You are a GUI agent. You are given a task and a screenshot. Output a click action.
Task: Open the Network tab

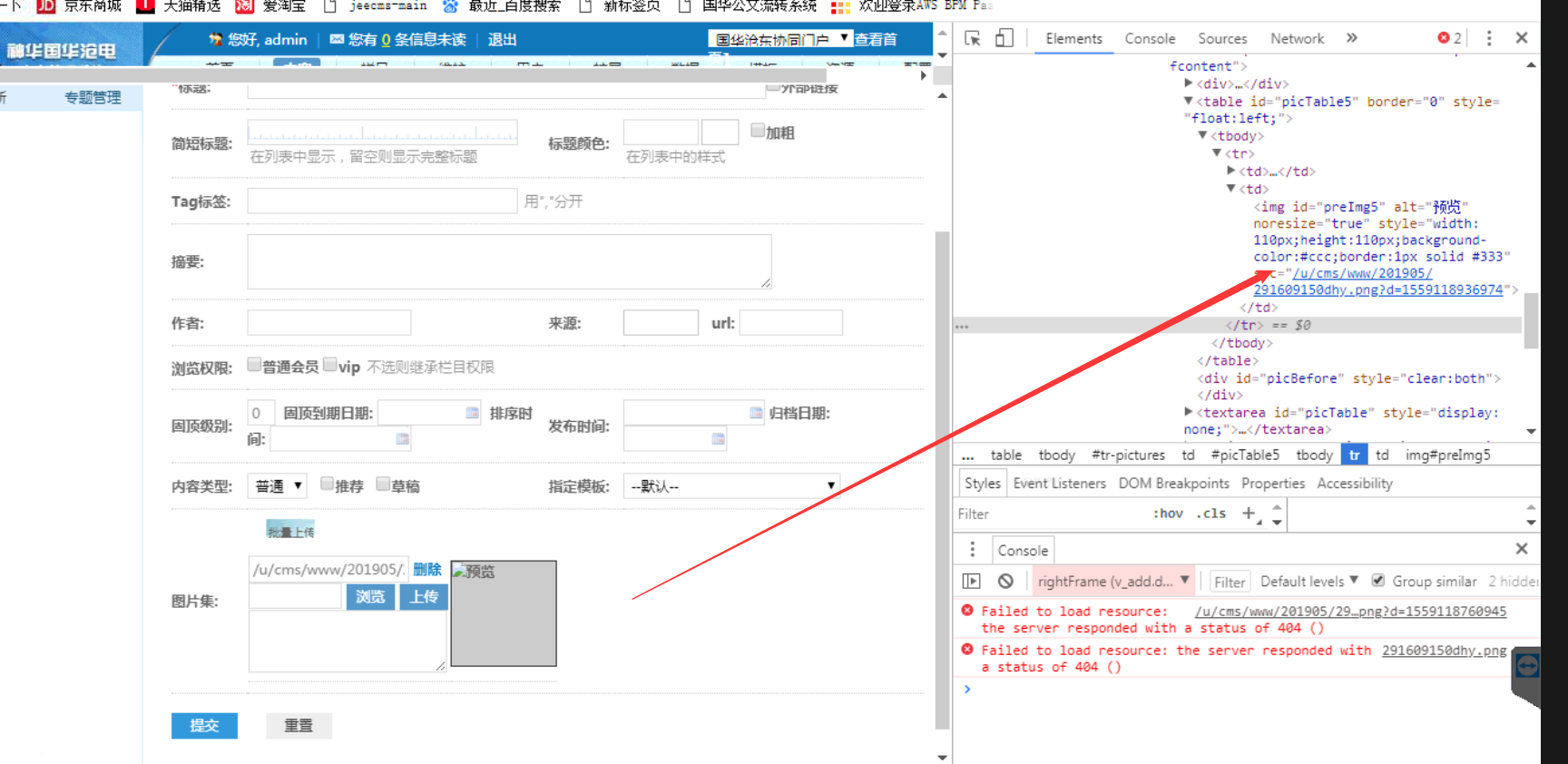[1297, 39]
